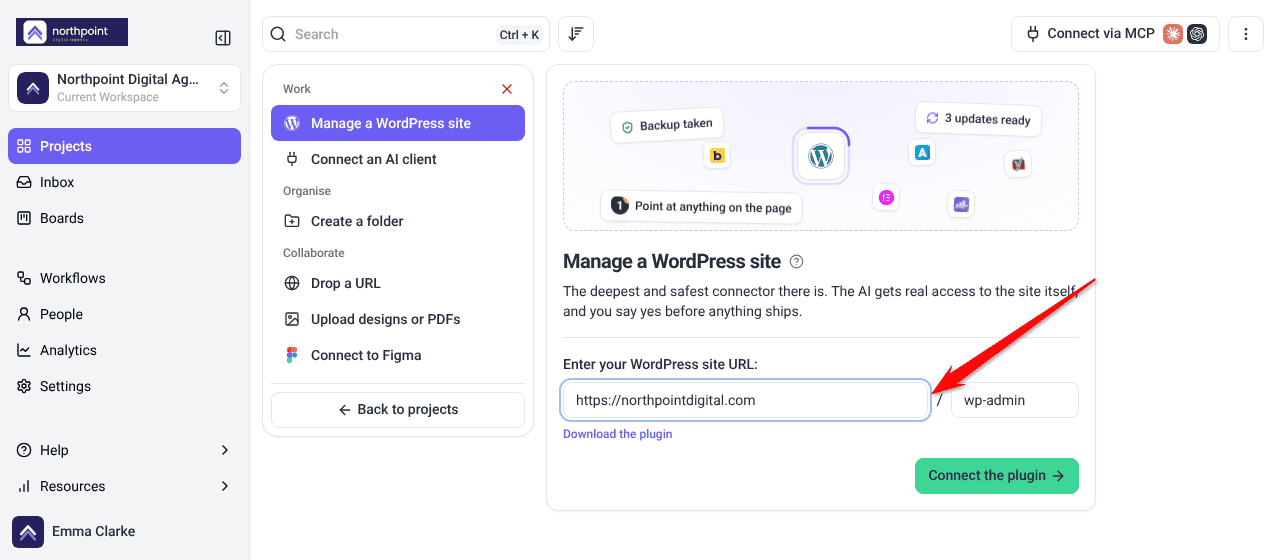Click the image icon beside Upload designs
This screenshot has height=560, width=1280.
(x=292, y=319)
